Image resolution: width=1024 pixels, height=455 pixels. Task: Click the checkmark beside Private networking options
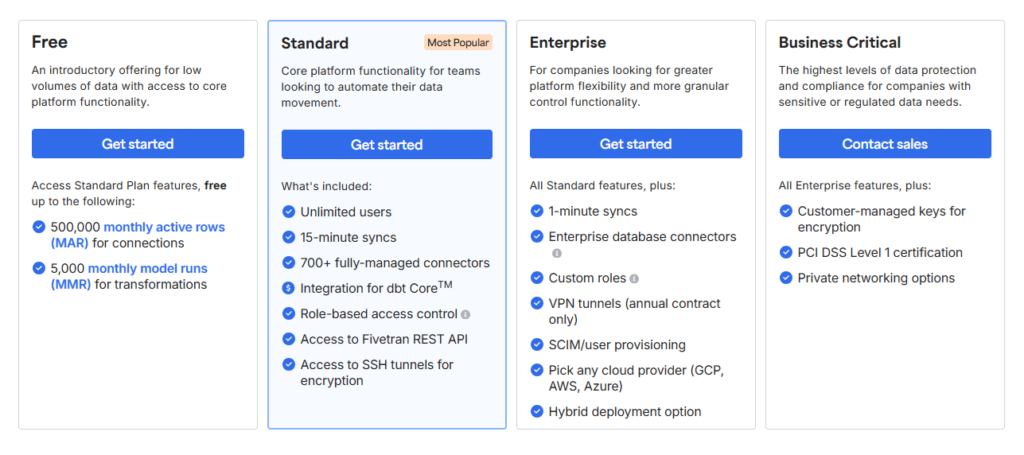(786, 278)
